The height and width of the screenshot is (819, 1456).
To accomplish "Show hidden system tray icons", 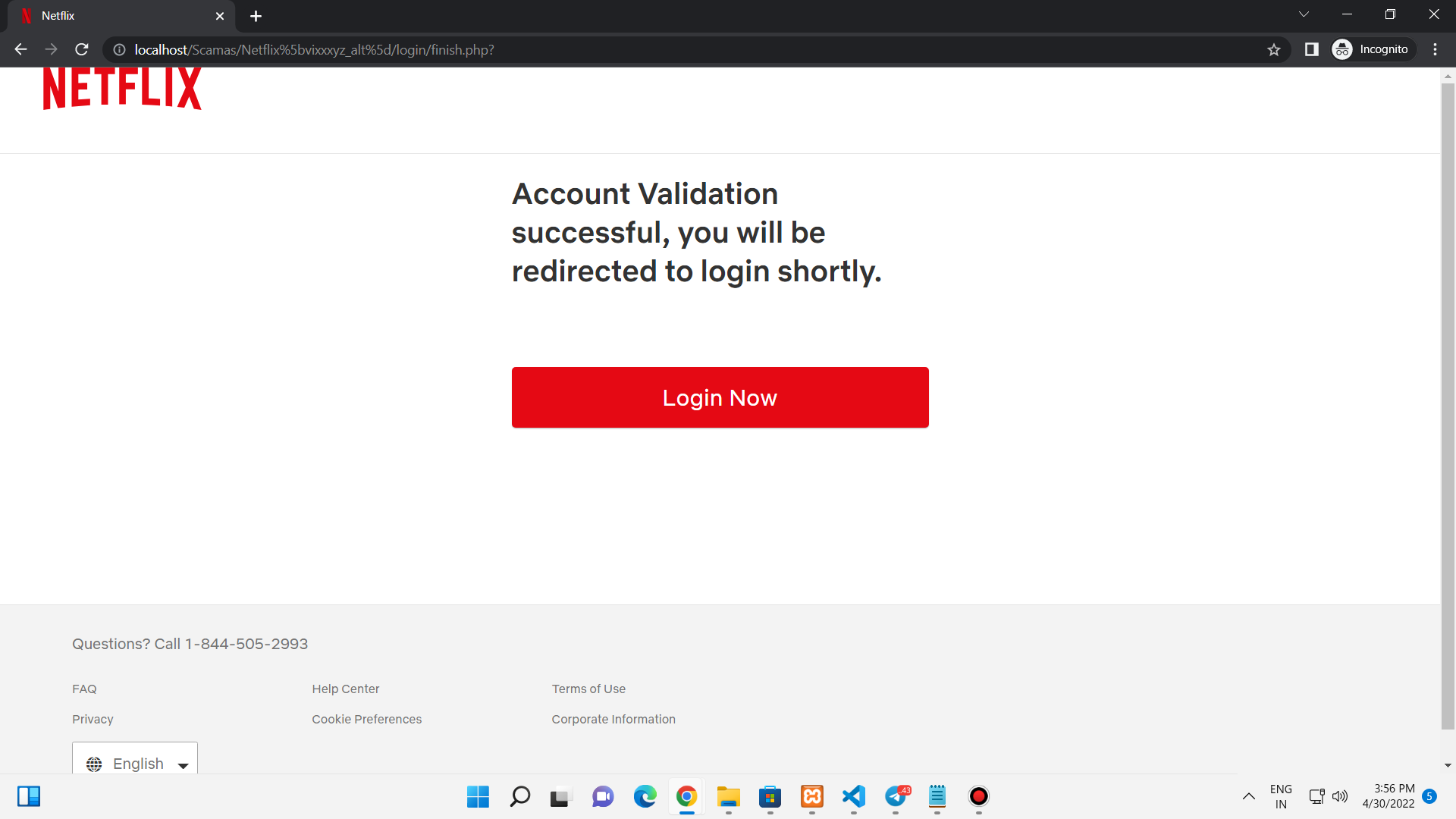I will click(x=1248, y=796).
